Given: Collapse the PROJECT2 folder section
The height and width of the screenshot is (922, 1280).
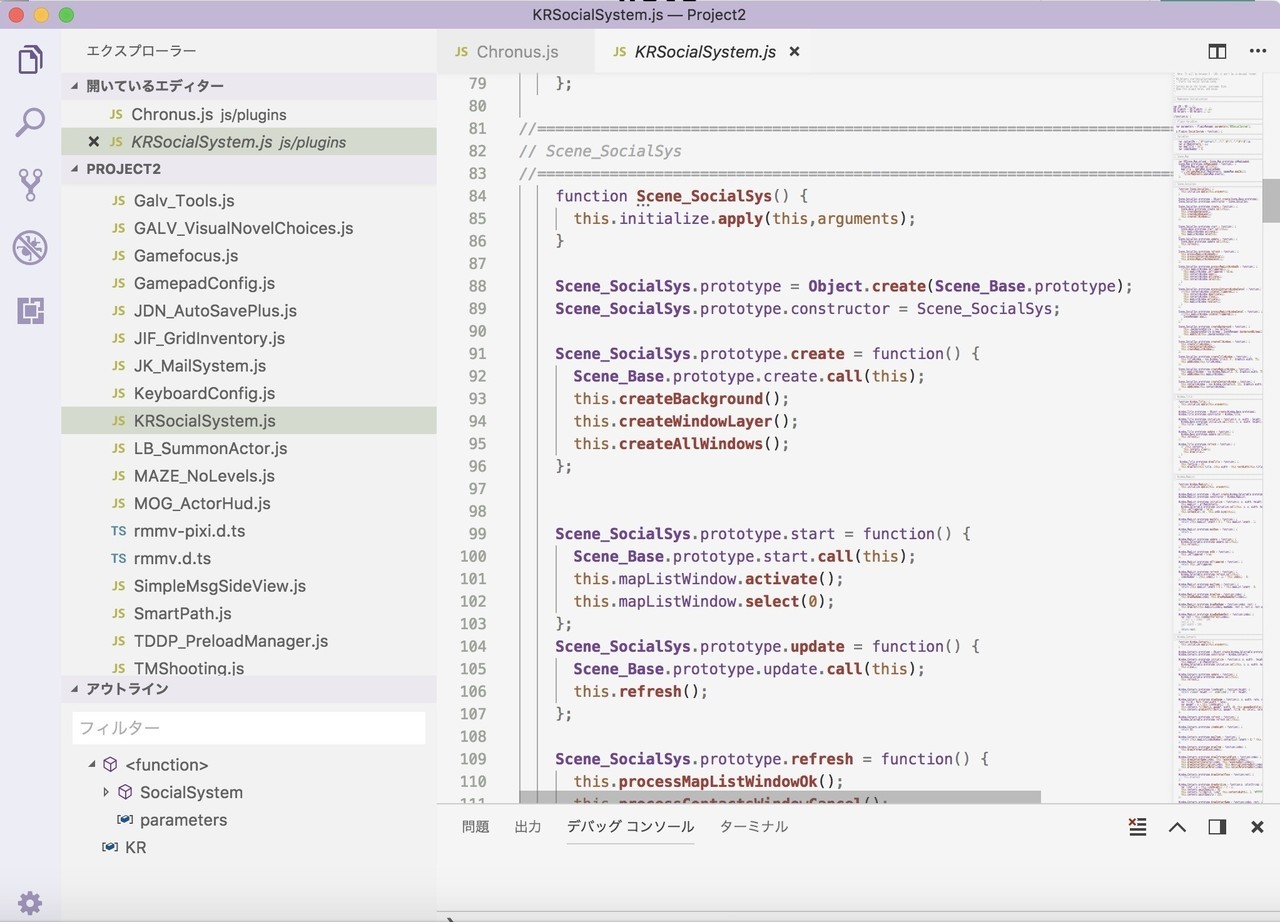Looking at the screenshot, I should click(249, 169).
